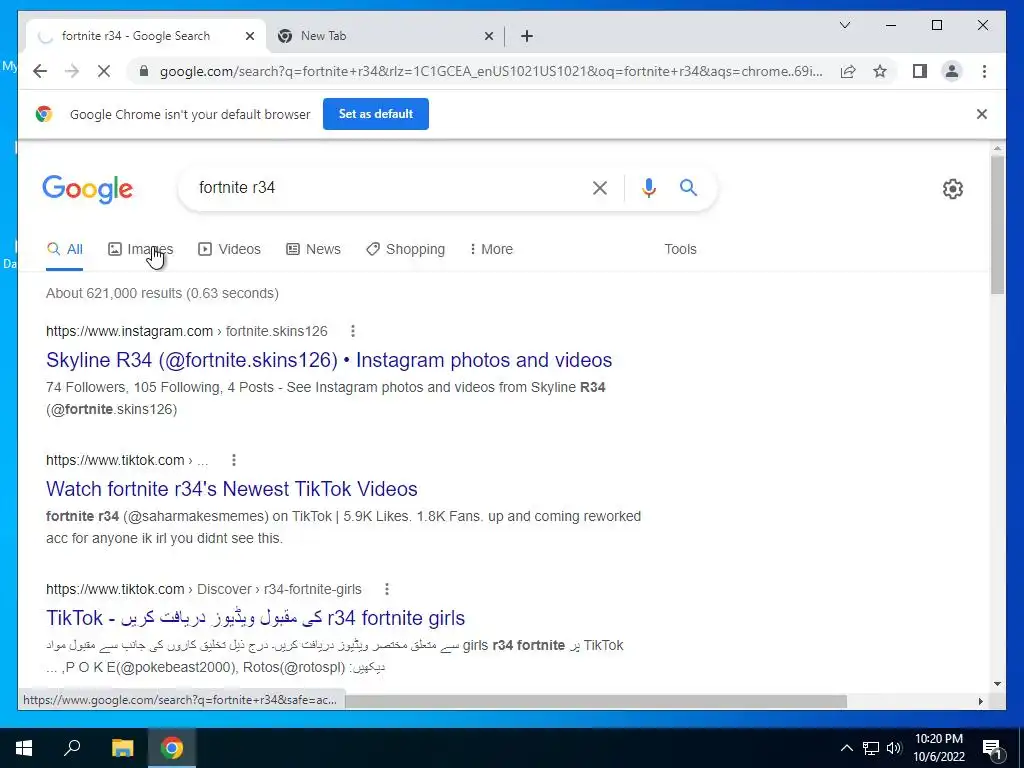Show hidden system tray icons
This screenshot has width=1024, height=768.
point(846,748)
